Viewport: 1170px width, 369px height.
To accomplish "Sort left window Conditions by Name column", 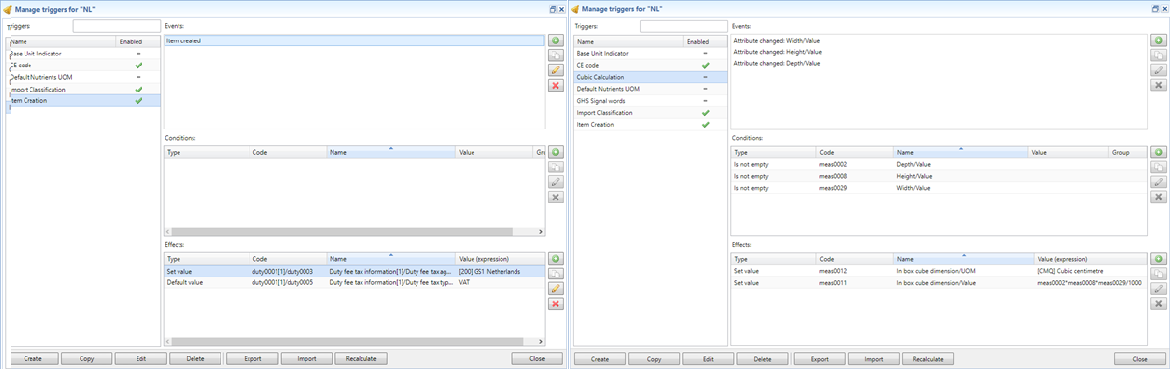I will (x=391, y=152).
